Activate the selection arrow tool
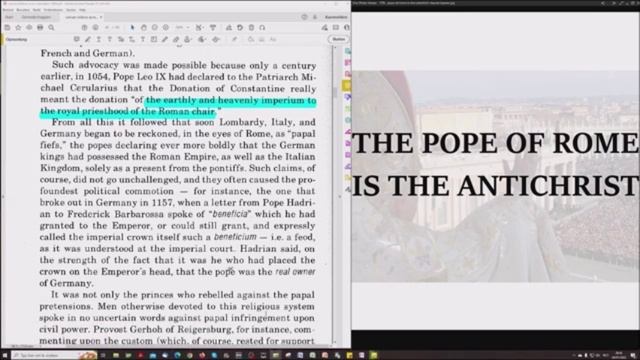640x360 pixels. coord(132,27)
